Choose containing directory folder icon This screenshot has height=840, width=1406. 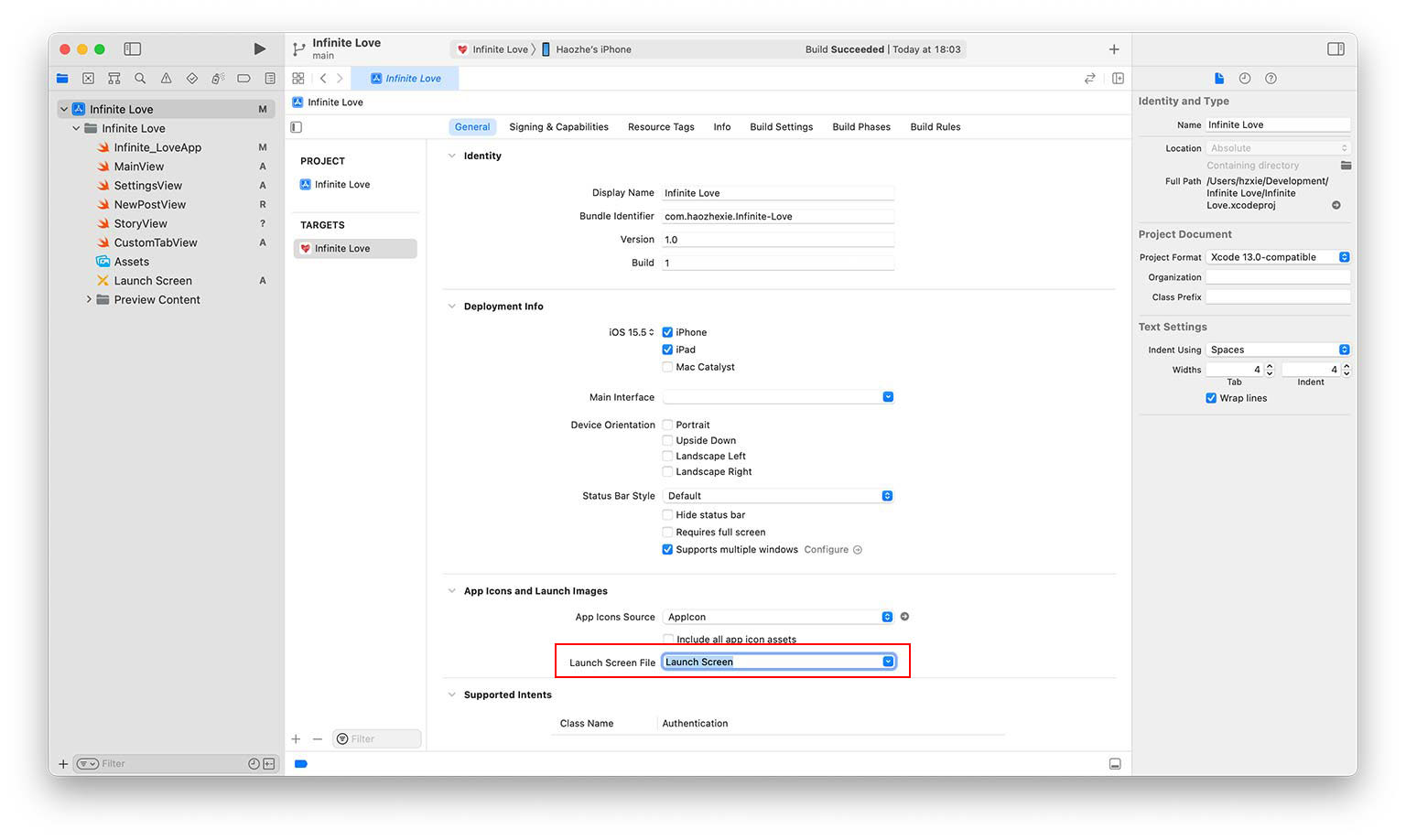coord(1346,166)
